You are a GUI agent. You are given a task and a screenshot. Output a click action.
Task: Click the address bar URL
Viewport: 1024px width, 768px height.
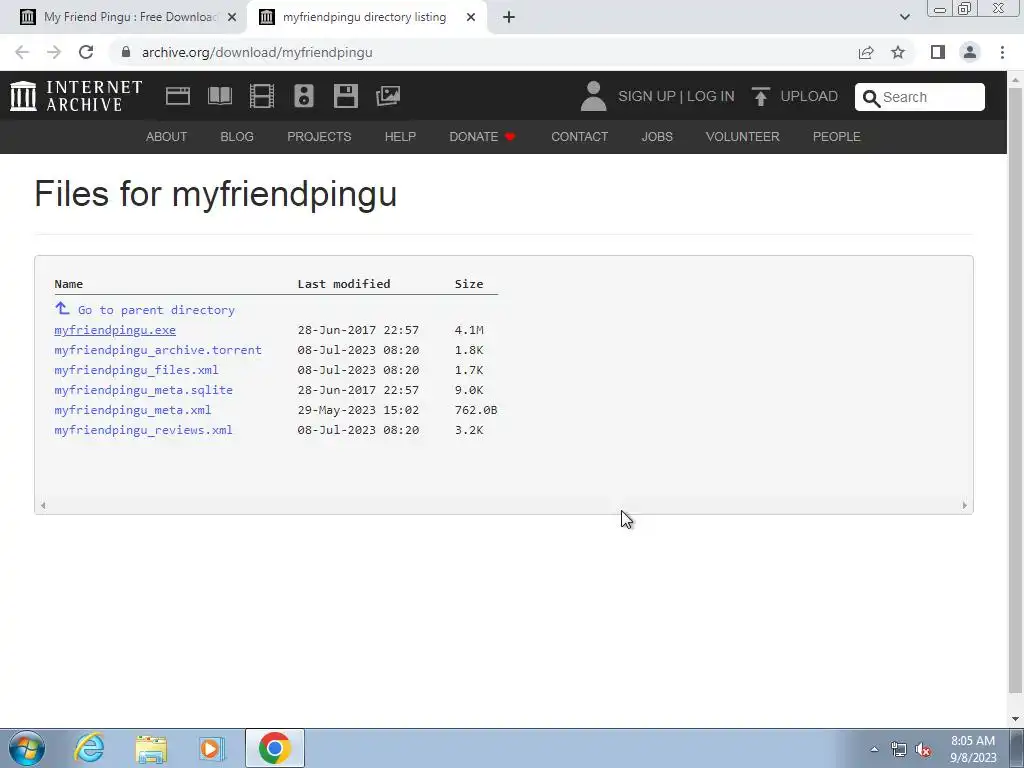pyautogui.click(x=257, y=52)
